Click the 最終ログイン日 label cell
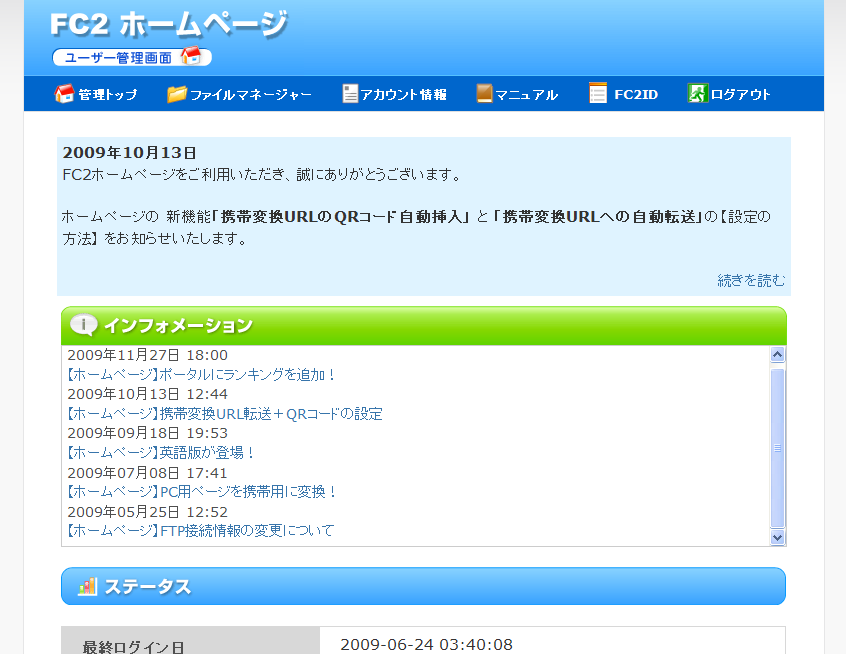This screenshot has height=654, width=846. [x=190, y=641]
